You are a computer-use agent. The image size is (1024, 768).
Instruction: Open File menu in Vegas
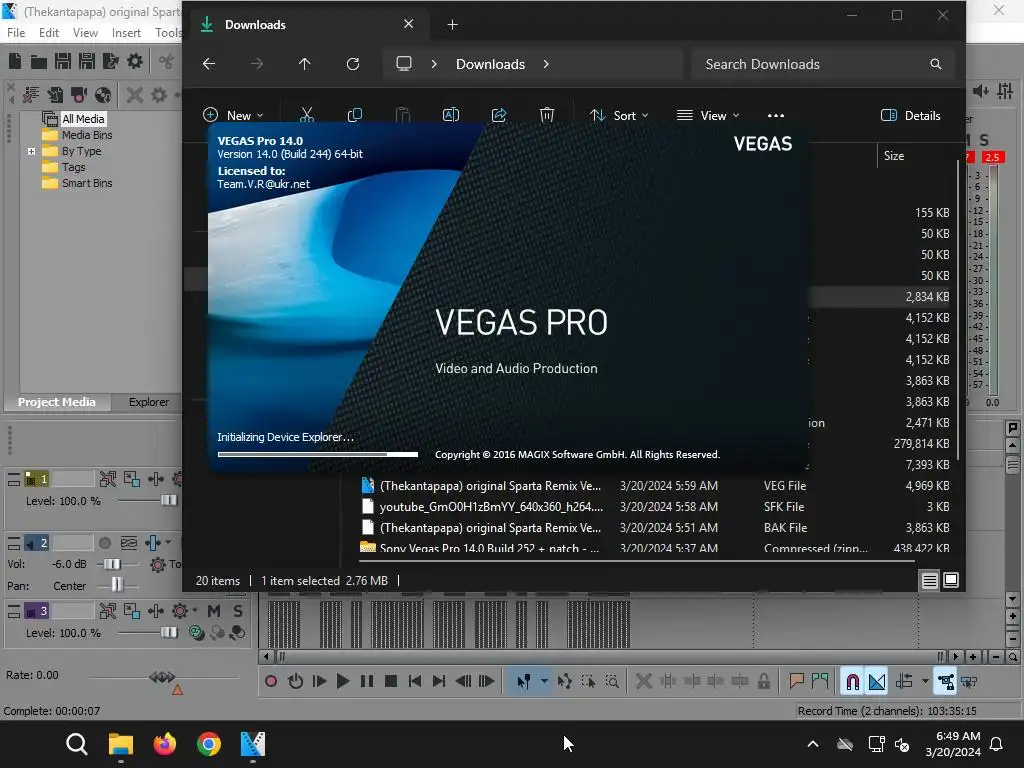click(x=16, y=33)
